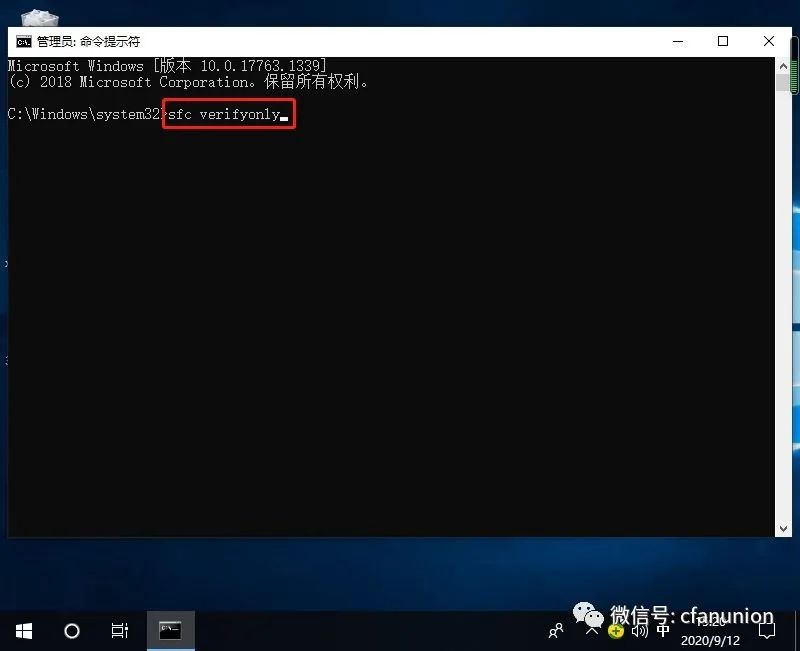Click the 管理员: 命令提示符 window title
This screenshot has height=651, width=800.
point(88,42)
